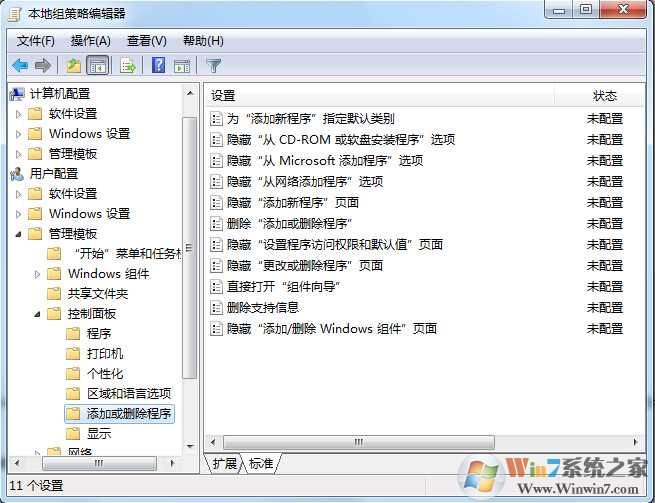
Task: Select setting 直接打开"组件向导"
Action: 284,287
